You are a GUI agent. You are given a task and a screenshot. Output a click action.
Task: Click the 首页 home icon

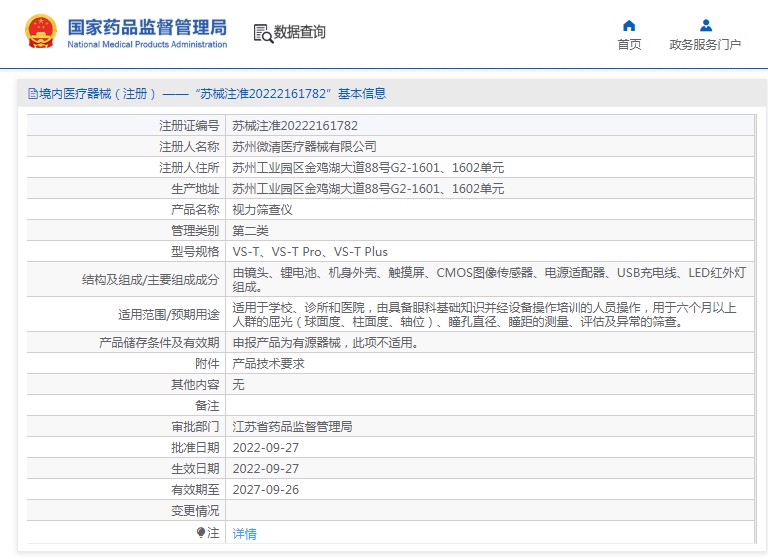(x=629, y=25)
